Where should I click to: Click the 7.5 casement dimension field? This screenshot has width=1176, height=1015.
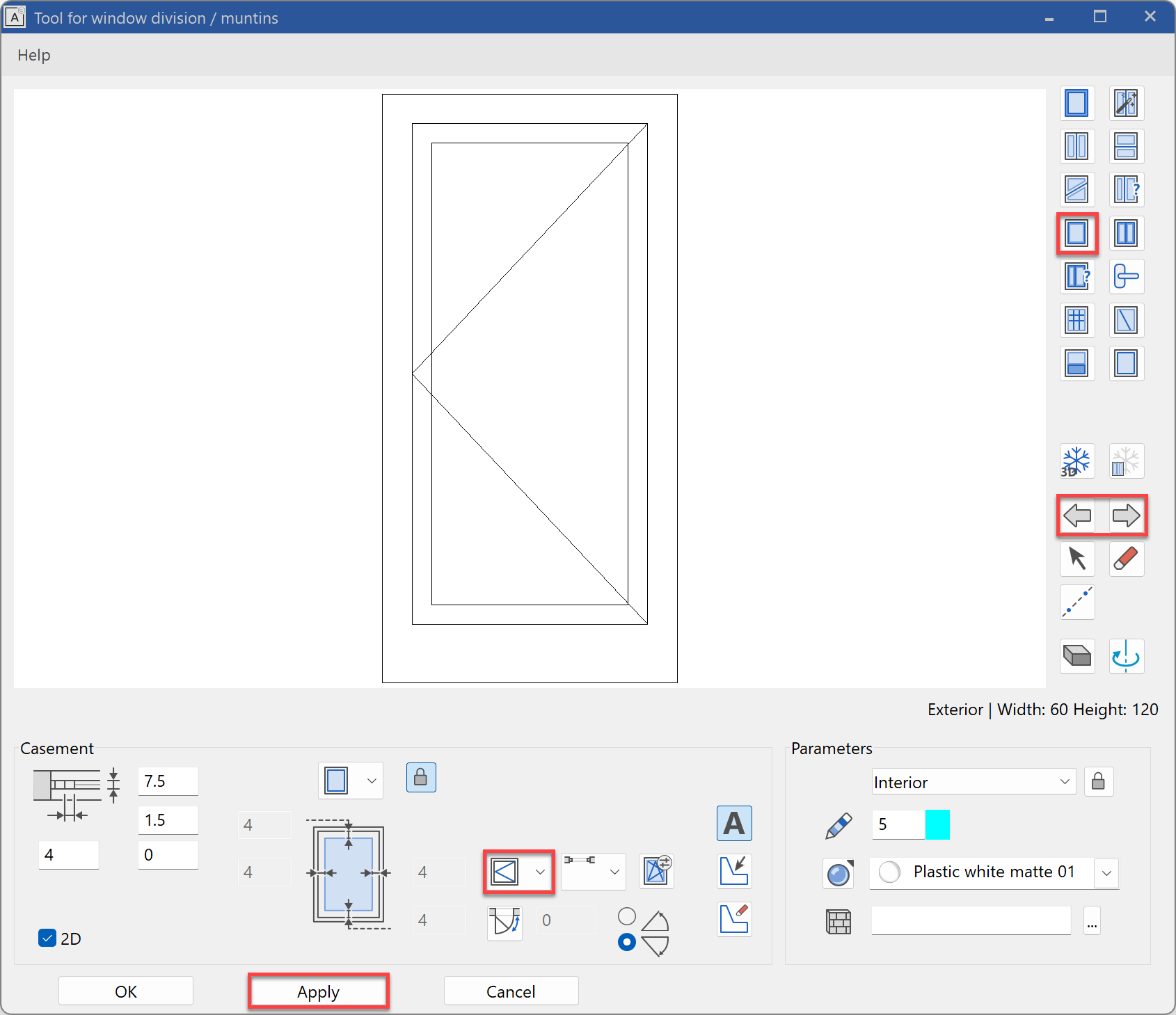pos(168,781)
